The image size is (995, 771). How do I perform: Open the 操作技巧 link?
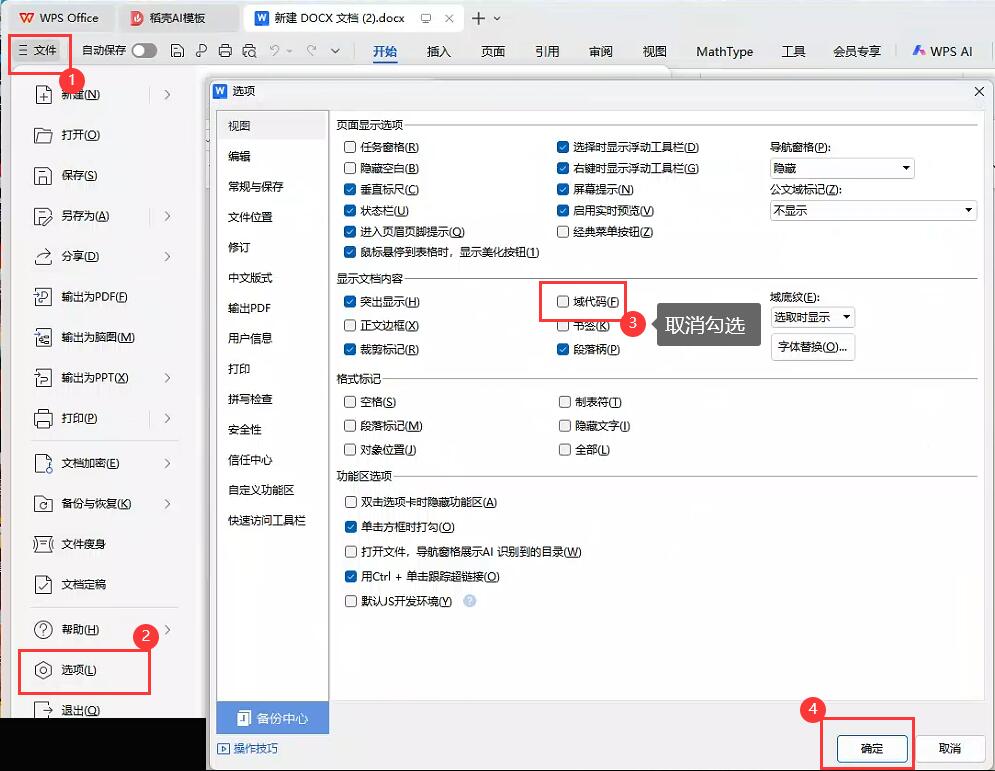pyautogui.click(x=255, y=748)
